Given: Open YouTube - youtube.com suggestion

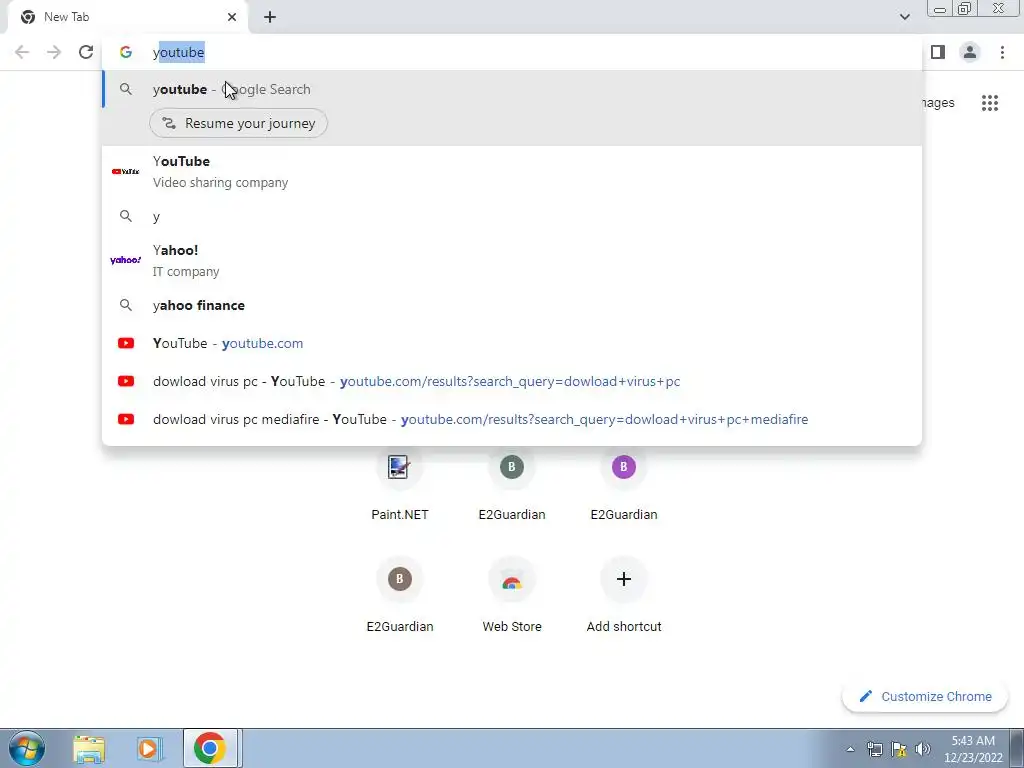Looking at the screenshot, I should coord(512,344).
